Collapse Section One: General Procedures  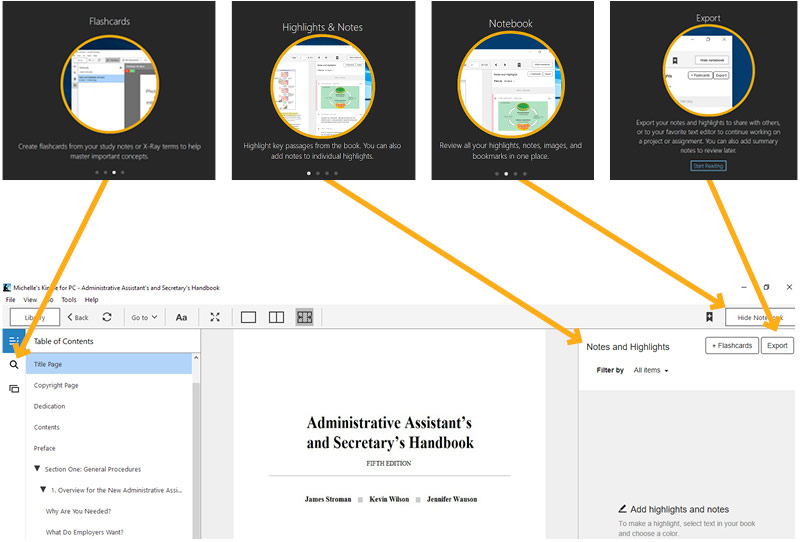click(x=37, y=469)
